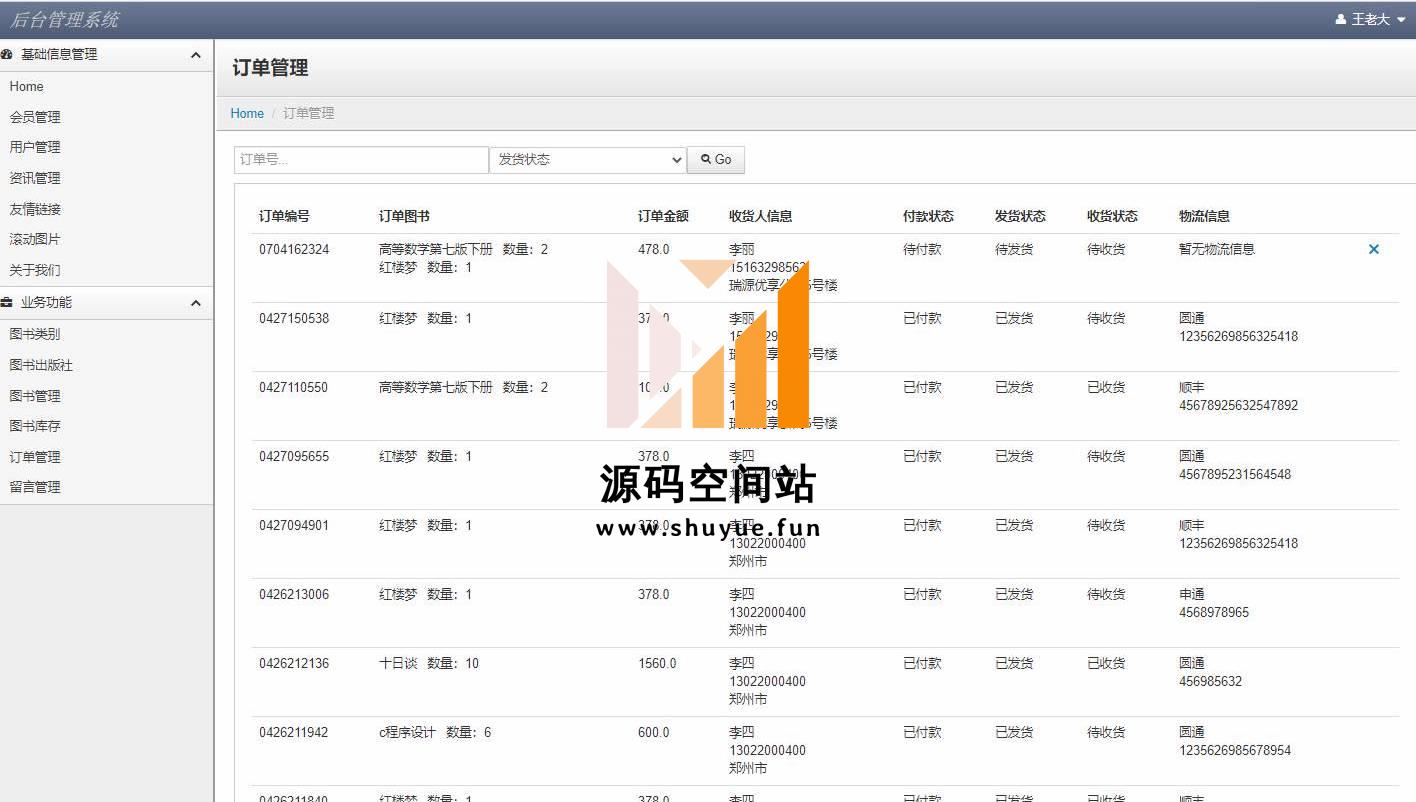Click tracking number 4568978965

[x=1214, y=612]
